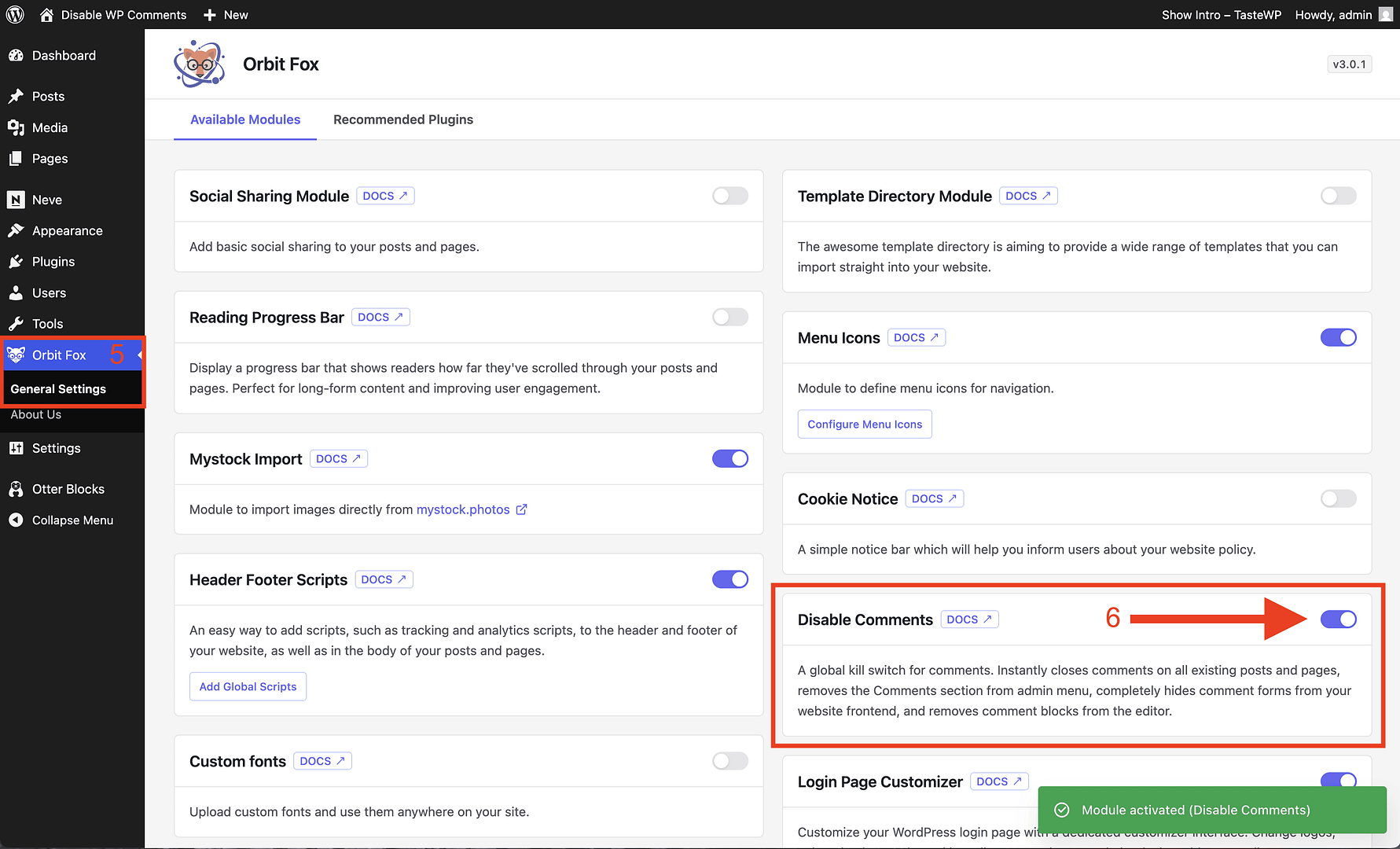
Task: Open the About Us submenu item
Action: 36,414
